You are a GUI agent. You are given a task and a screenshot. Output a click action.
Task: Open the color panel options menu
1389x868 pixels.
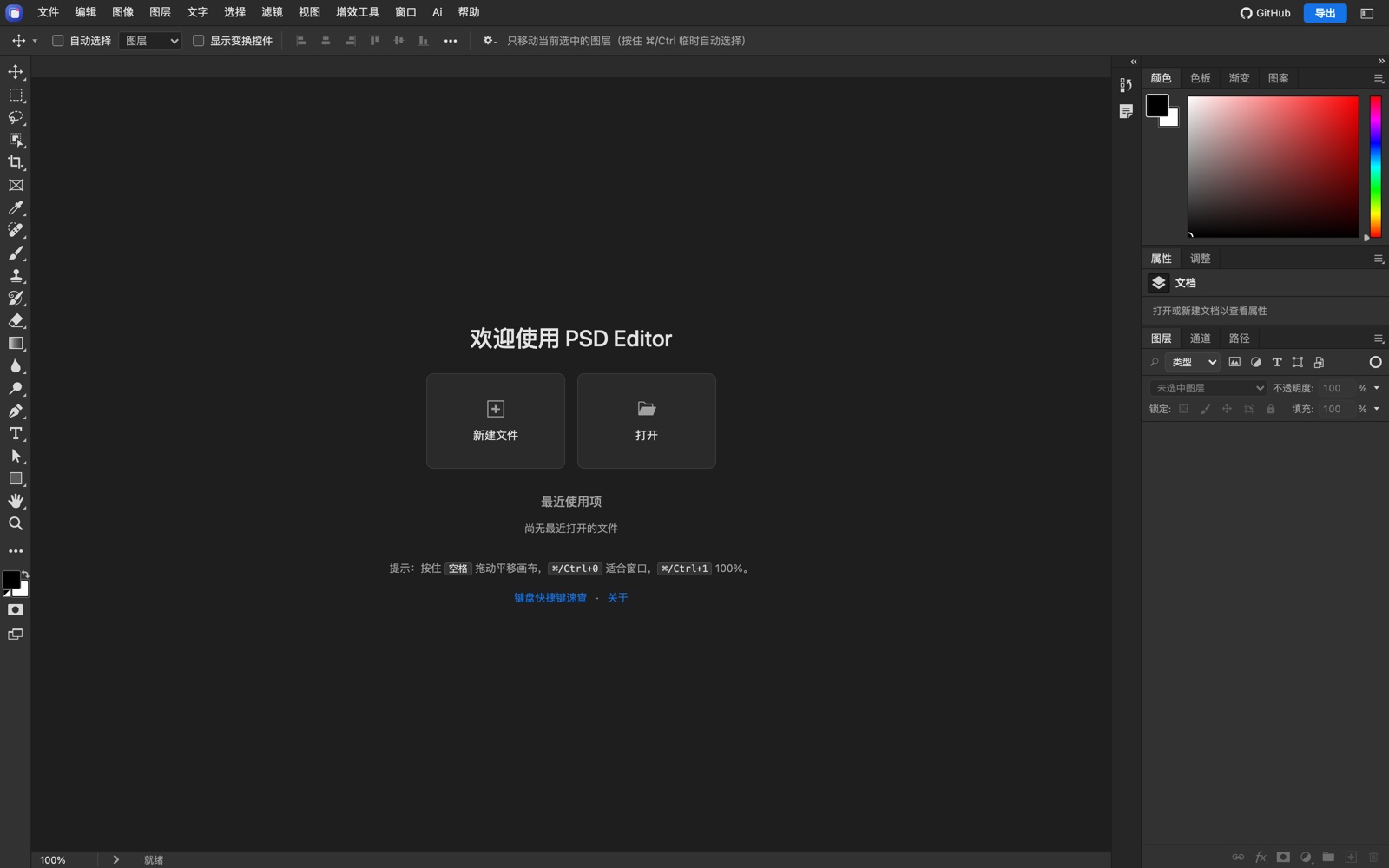[x=1379, y=78]
